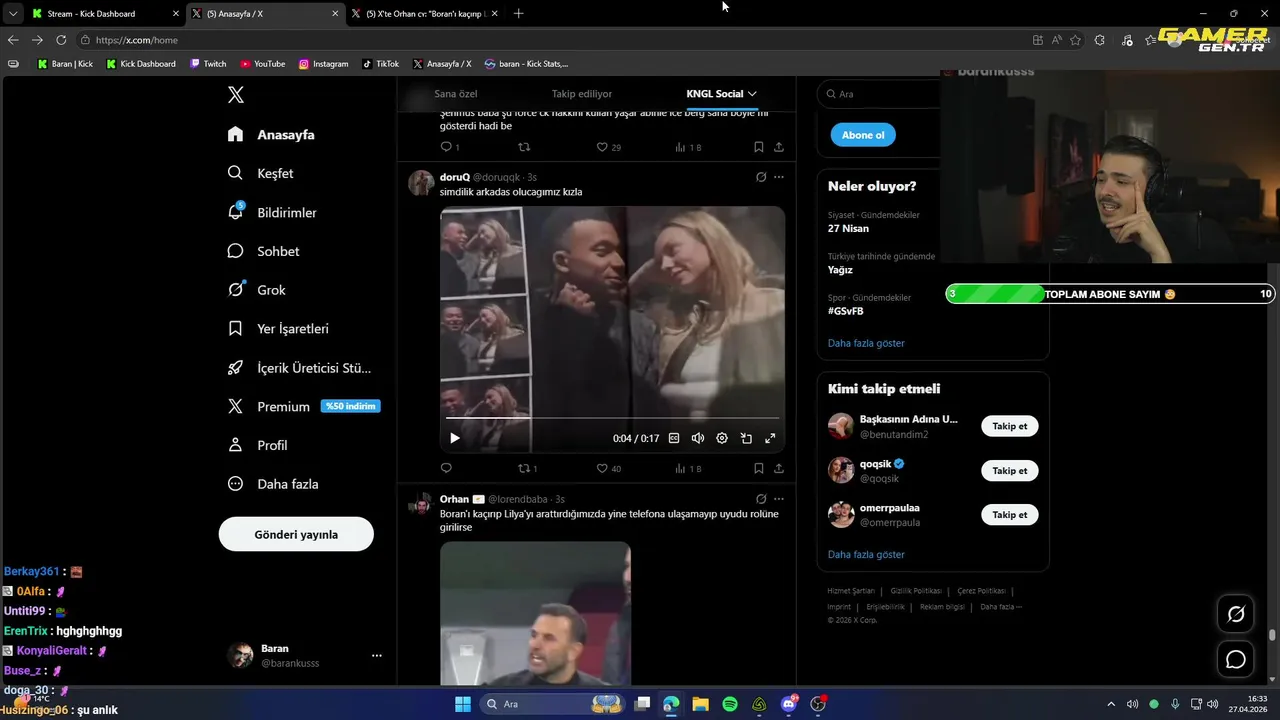The height and width of the screenshot is (720, 1280).
Task: Play the doruQ post video
Action: tap(455, 438)
